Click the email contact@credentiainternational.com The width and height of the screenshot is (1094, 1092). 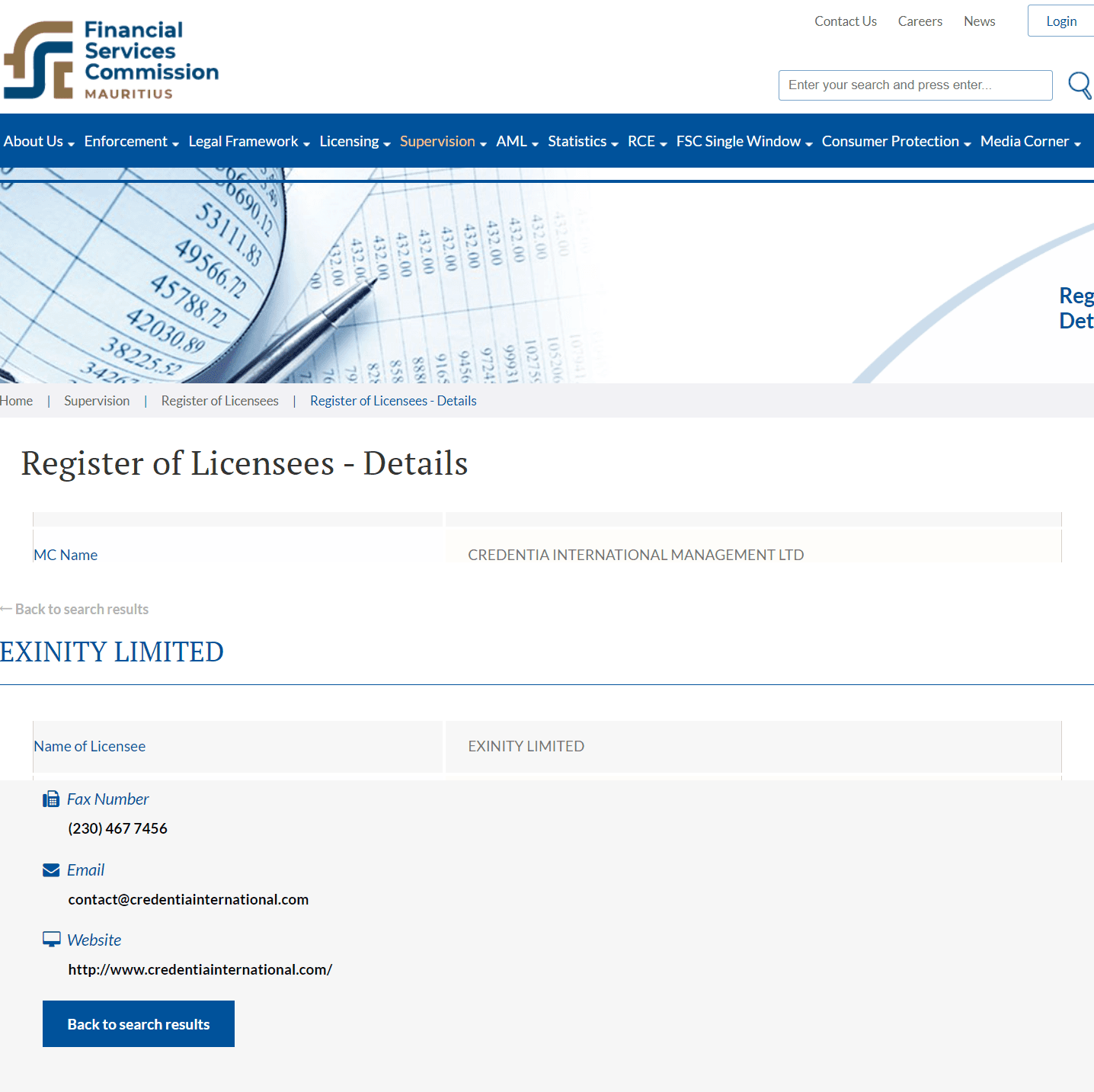188,899
